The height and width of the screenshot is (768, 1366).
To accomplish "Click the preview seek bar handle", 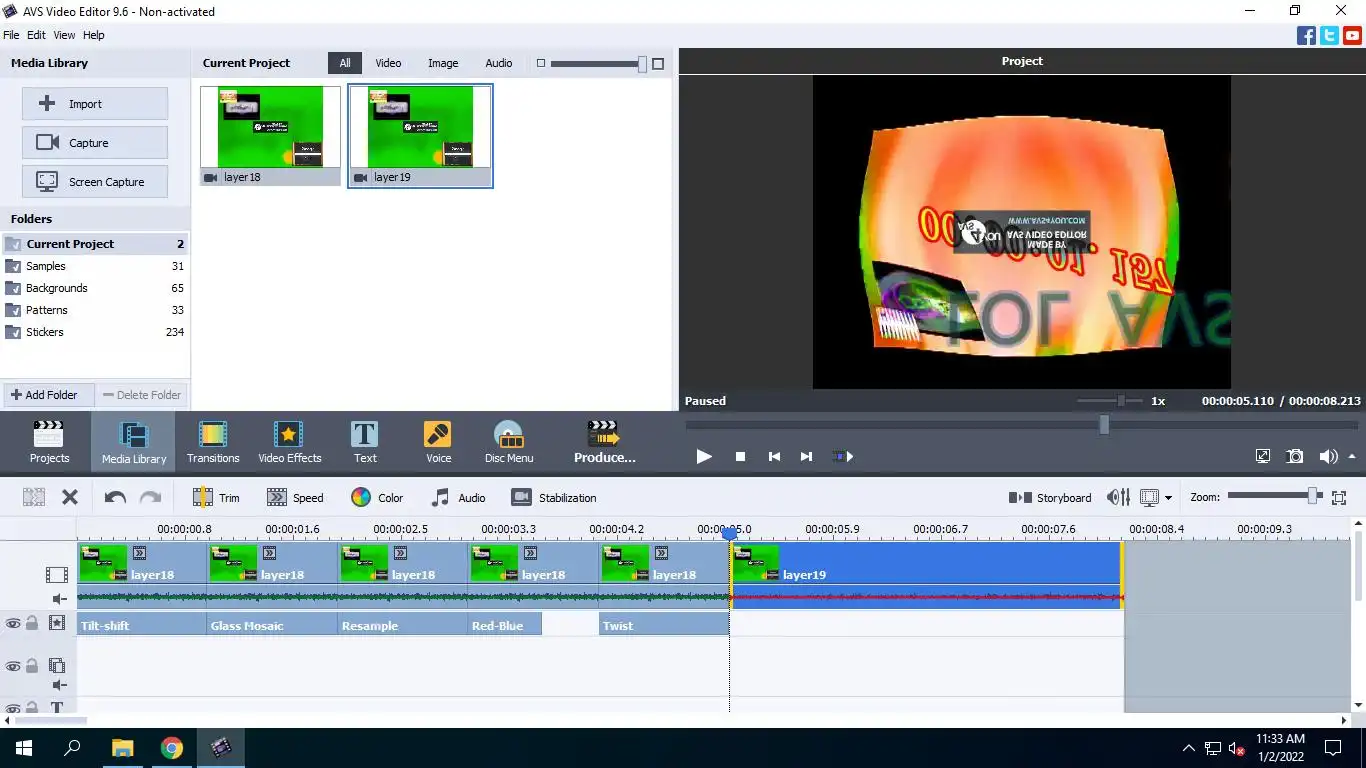I will point(1104,425).
